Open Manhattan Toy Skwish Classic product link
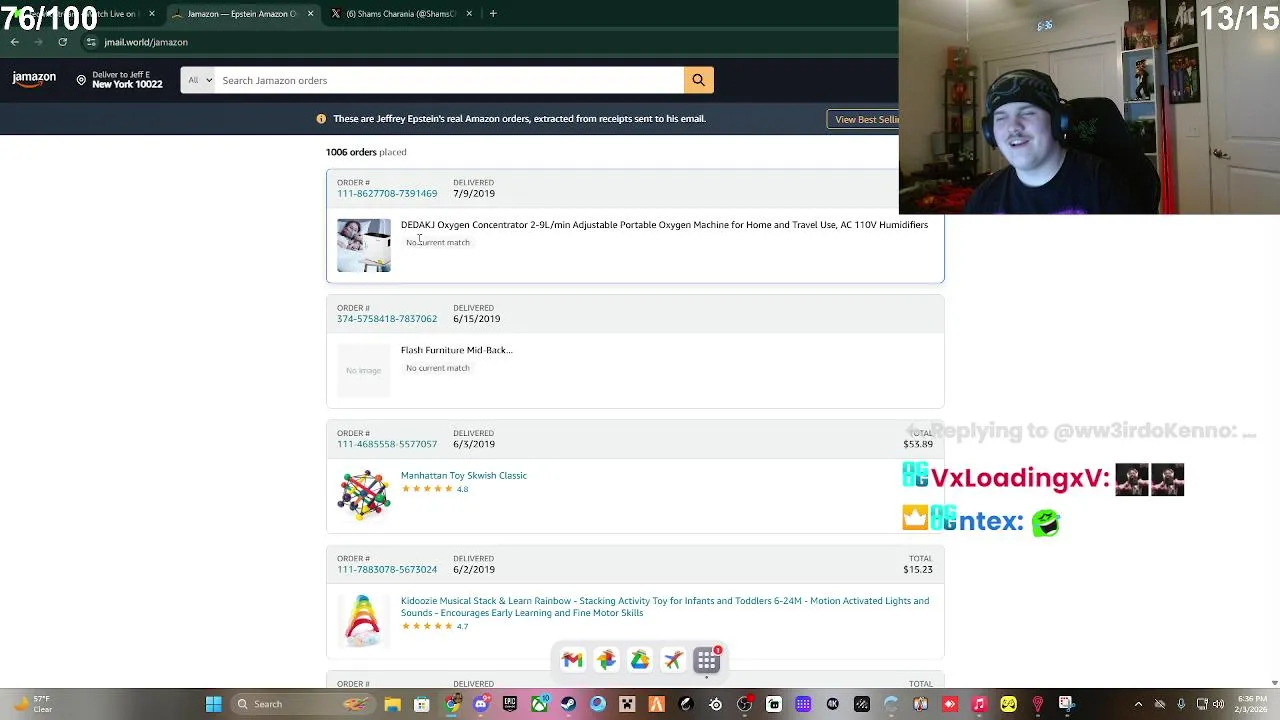This screenshot has height=720, width=1280. point(464,476)
